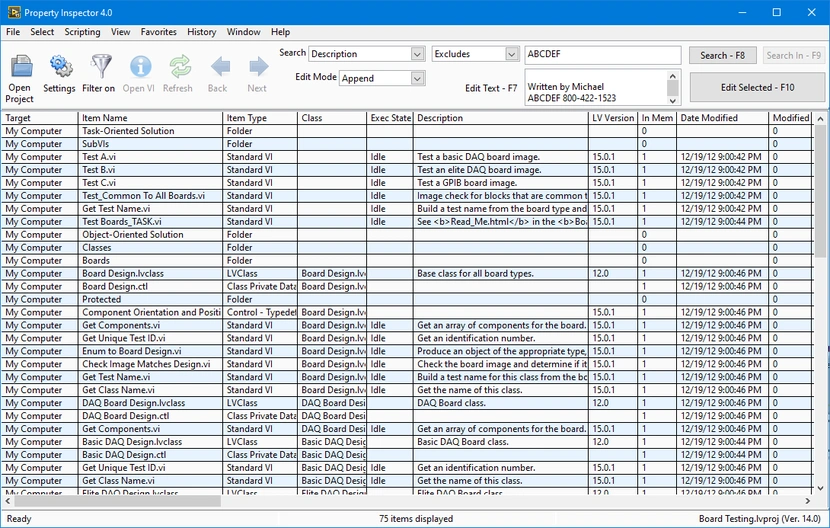
Task: Expand the Edit Mode Append dropdown
Action: coord(417,78)
